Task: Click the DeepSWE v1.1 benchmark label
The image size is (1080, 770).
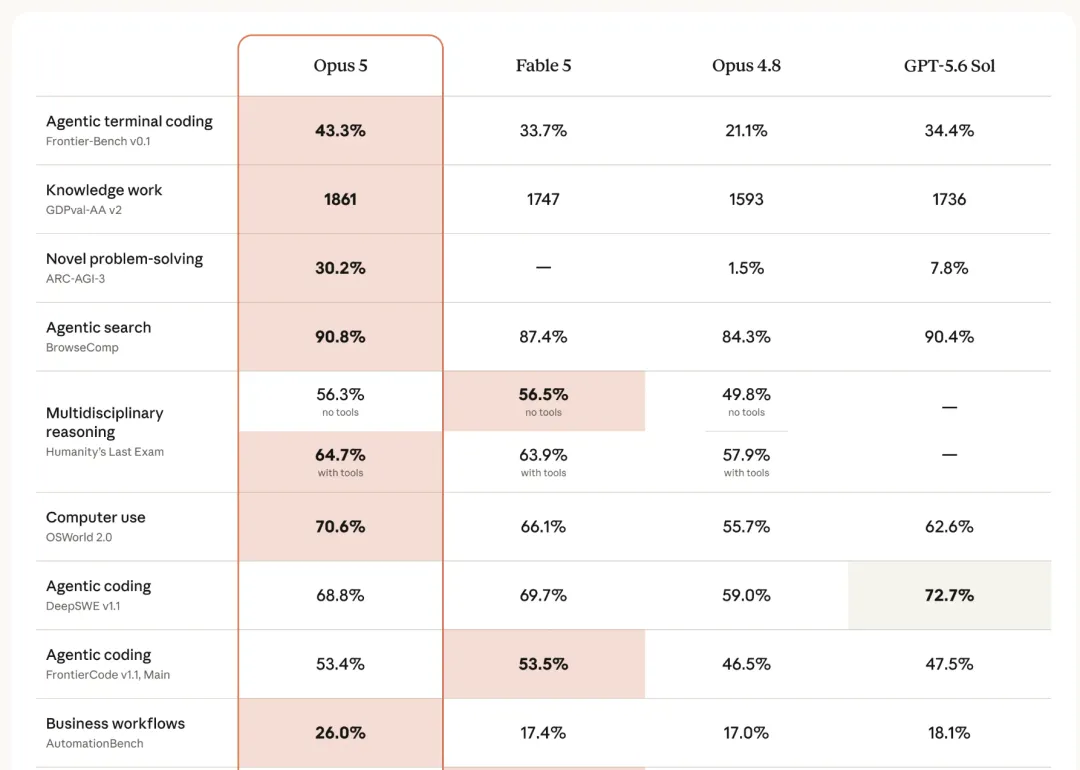Action: pos(83,606)
